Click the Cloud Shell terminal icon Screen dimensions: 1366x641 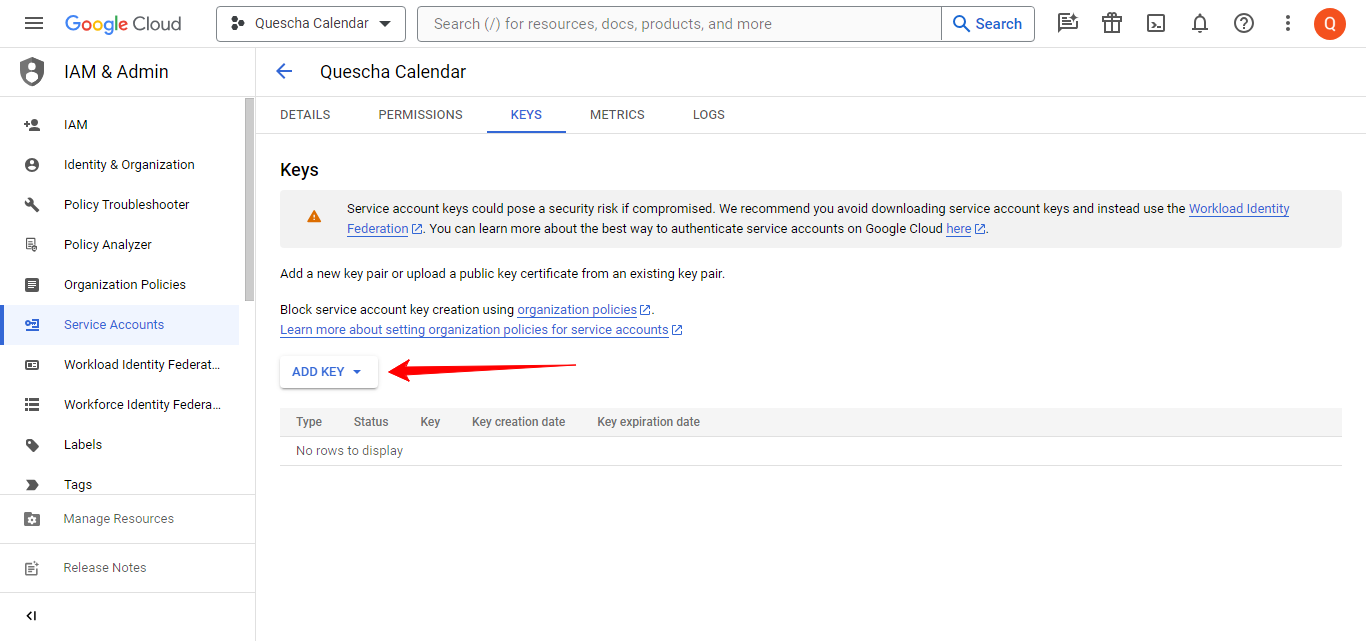point(1156,24)
